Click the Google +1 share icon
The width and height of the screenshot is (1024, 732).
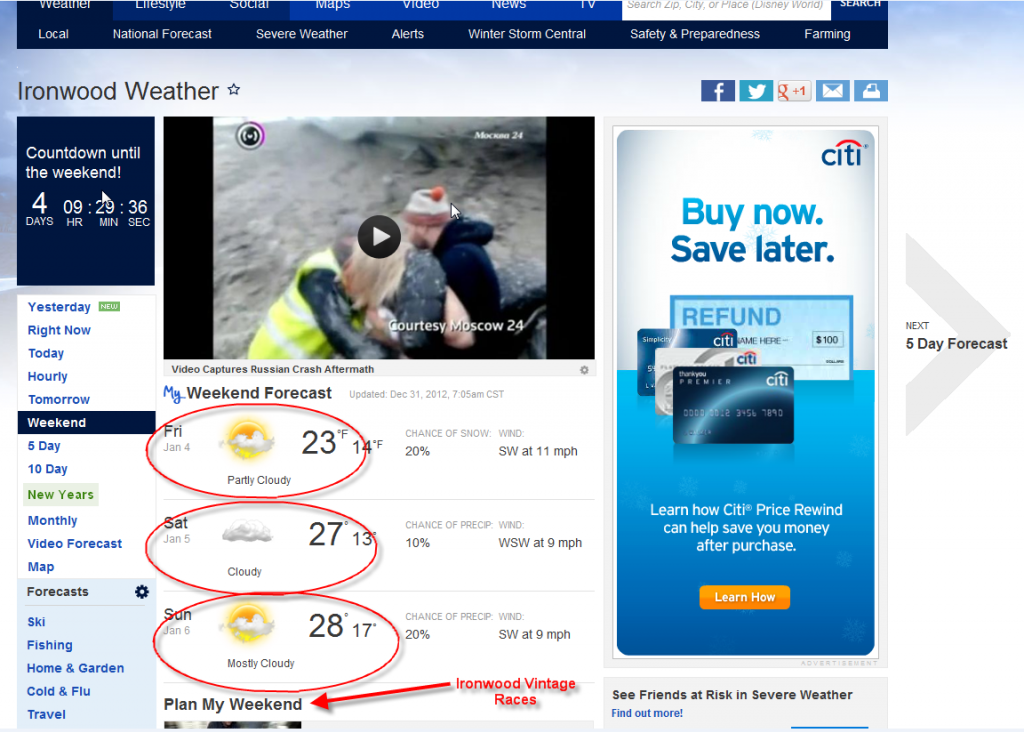coord(793,91)
